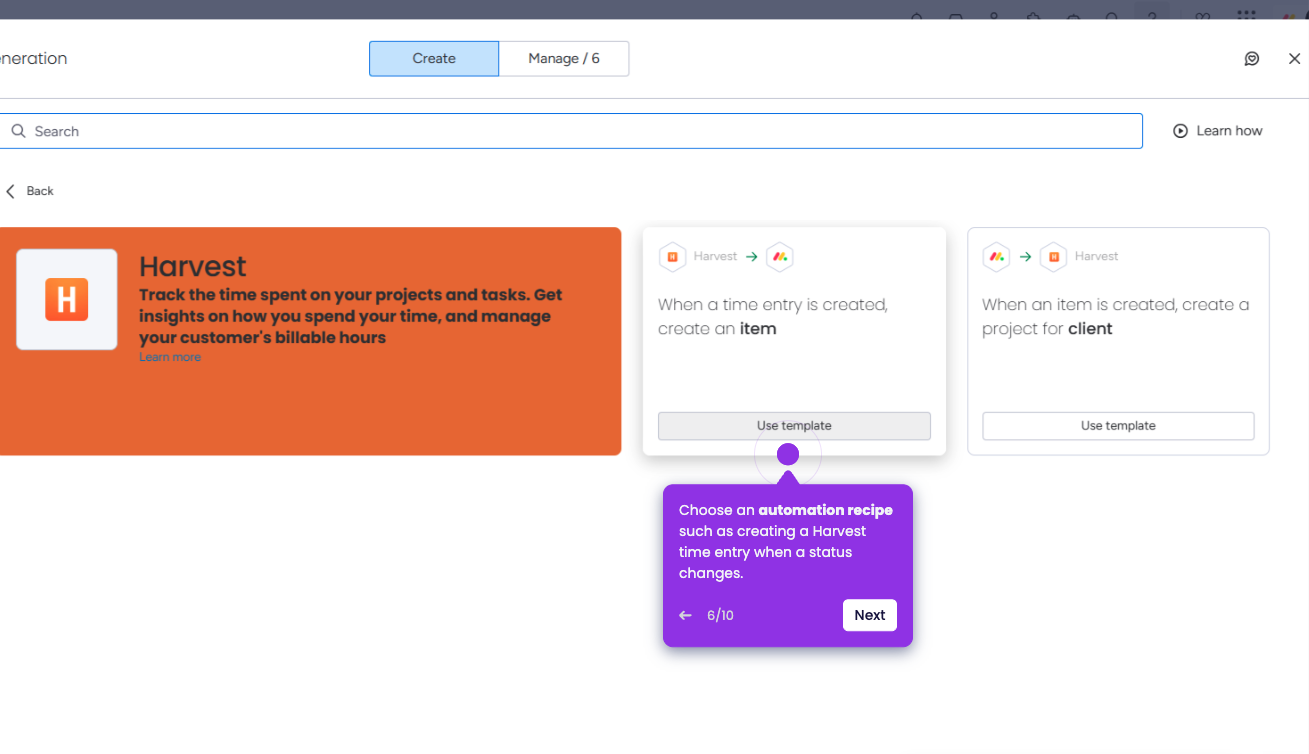Viewport: 1309px width, 754px height.
Task: Use template for time entry recipe
Action: 794,426
